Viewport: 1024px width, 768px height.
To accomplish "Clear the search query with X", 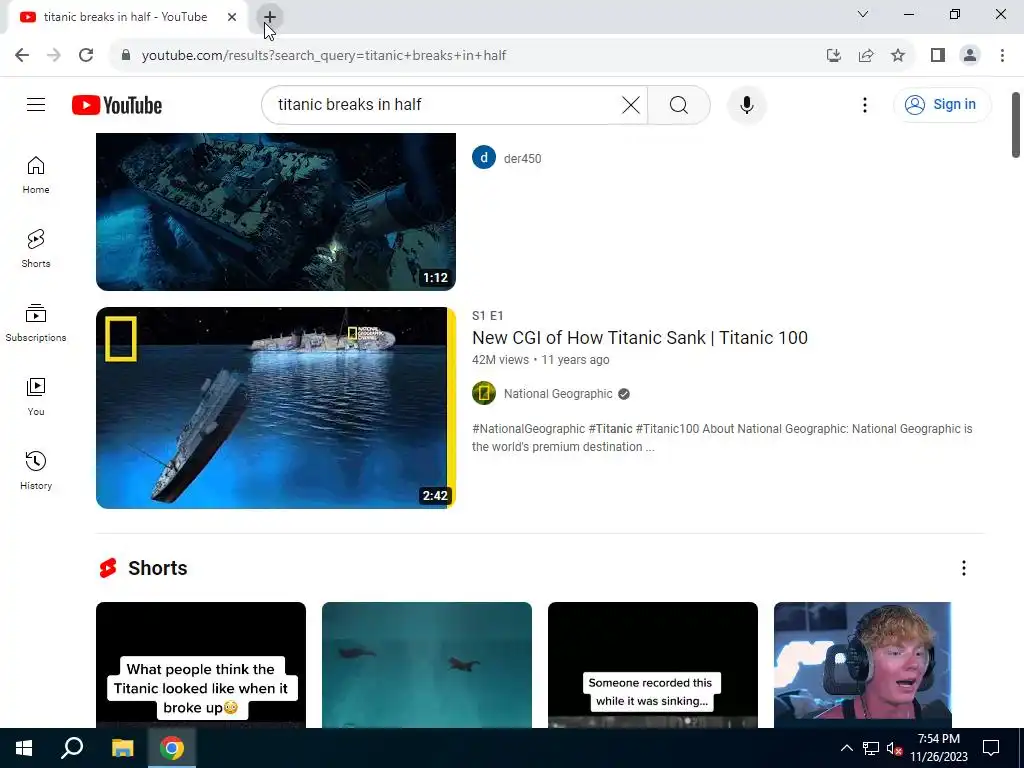I will [631, 104].
